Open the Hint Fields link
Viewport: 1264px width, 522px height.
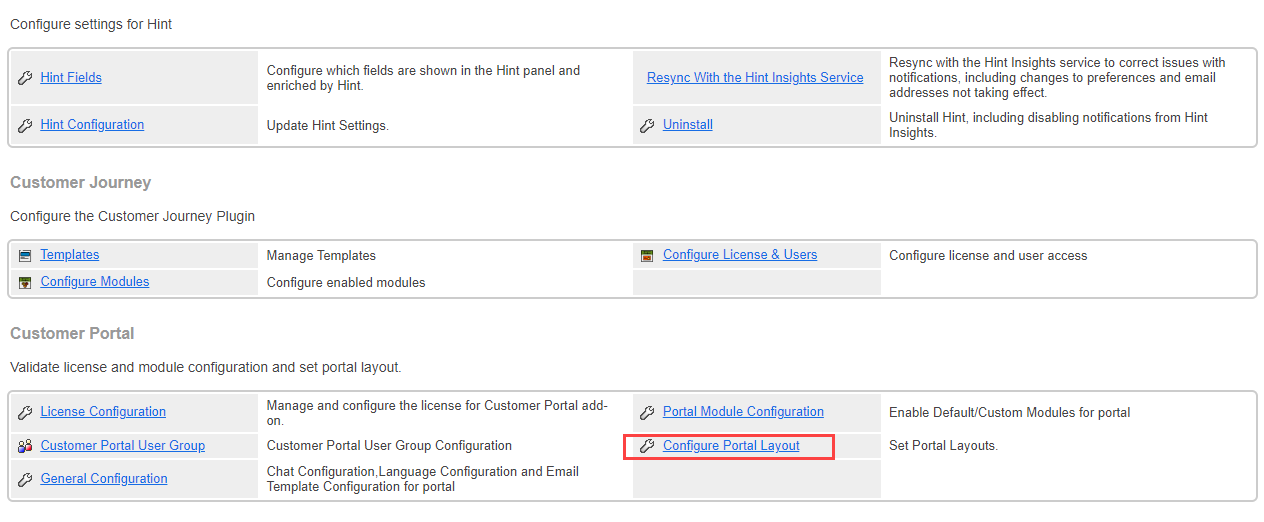(71, 78)
